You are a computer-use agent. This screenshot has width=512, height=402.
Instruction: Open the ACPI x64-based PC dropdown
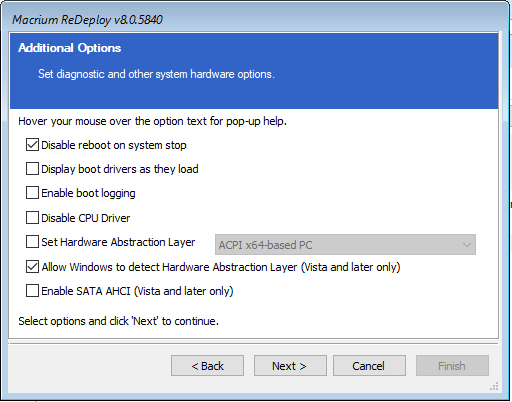(x=345, y=245)
